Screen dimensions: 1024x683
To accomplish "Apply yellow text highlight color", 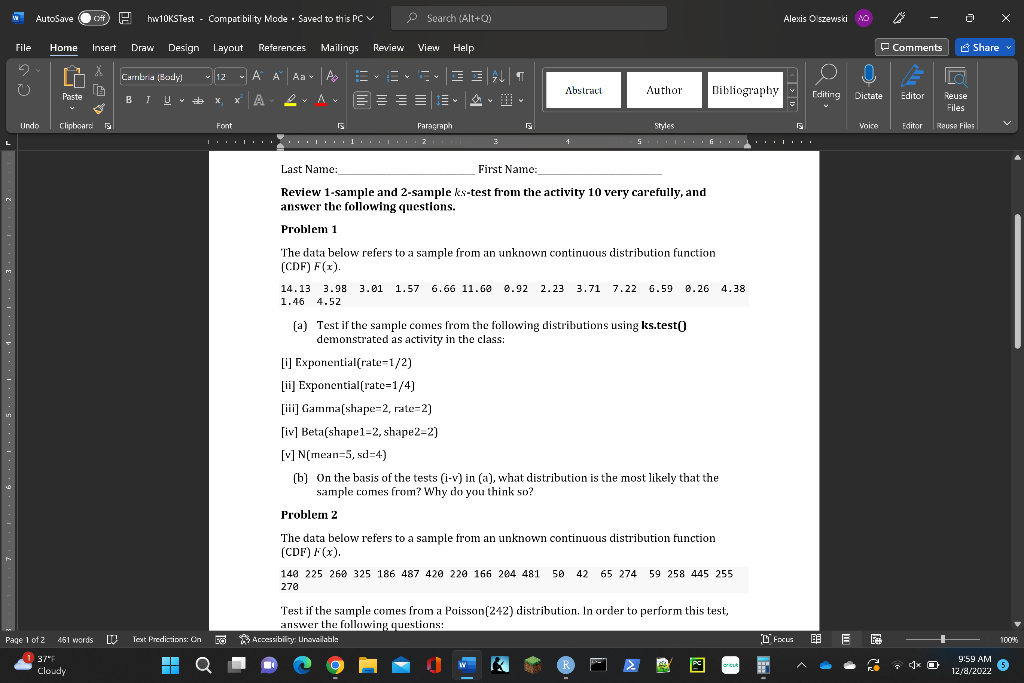I will click(291, 100).
